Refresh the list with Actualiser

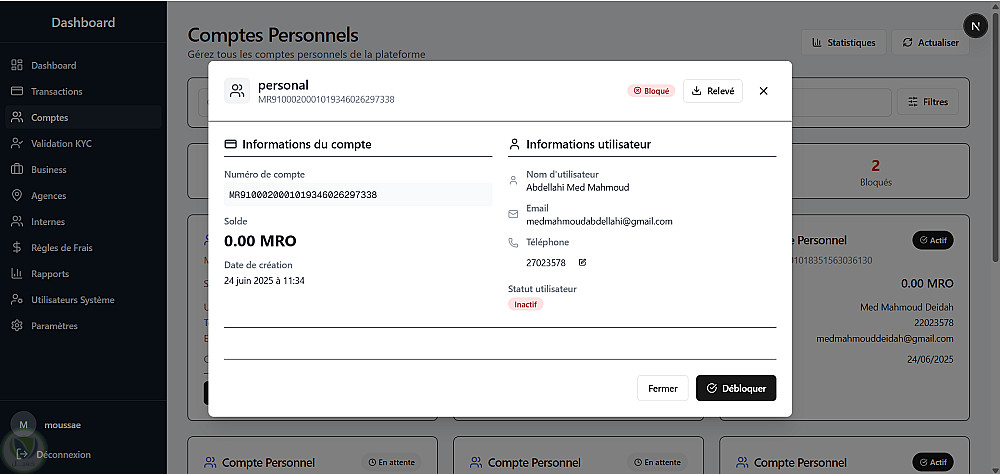929,43
